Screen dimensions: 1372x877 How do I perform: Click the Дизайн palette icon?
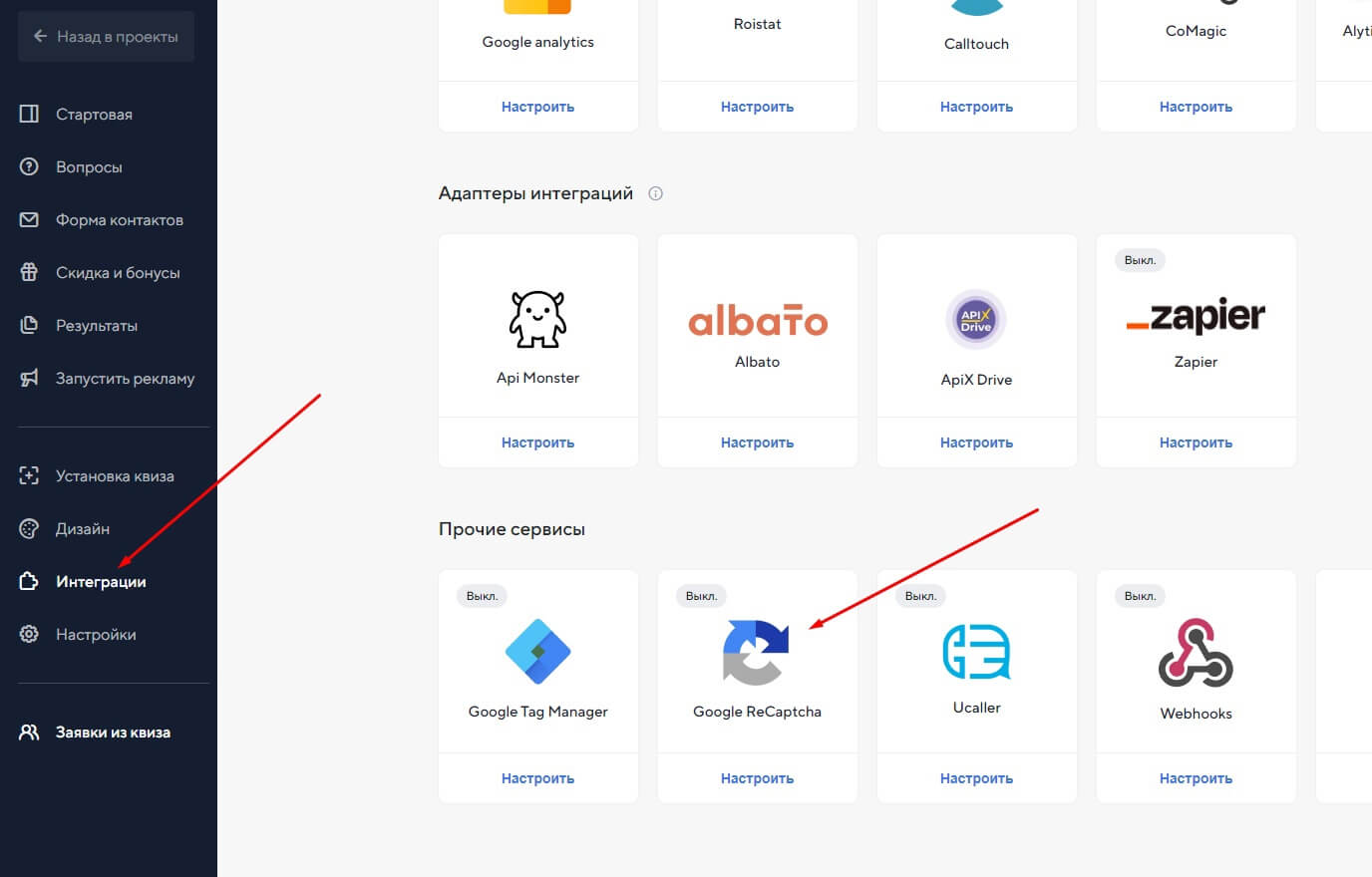click(x=29, y=528)
